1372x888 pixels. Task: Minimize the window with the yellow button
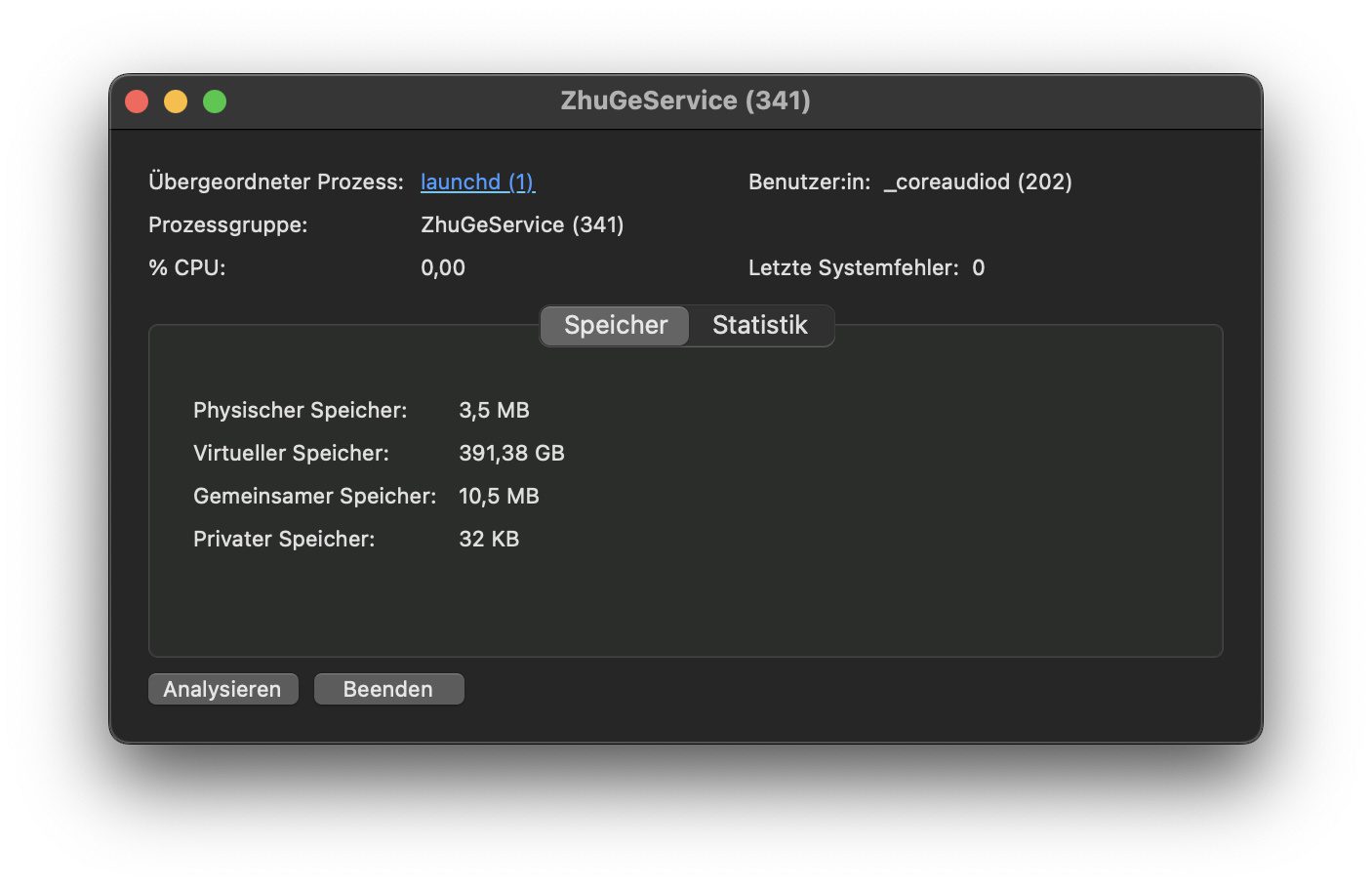click(176, 101)
